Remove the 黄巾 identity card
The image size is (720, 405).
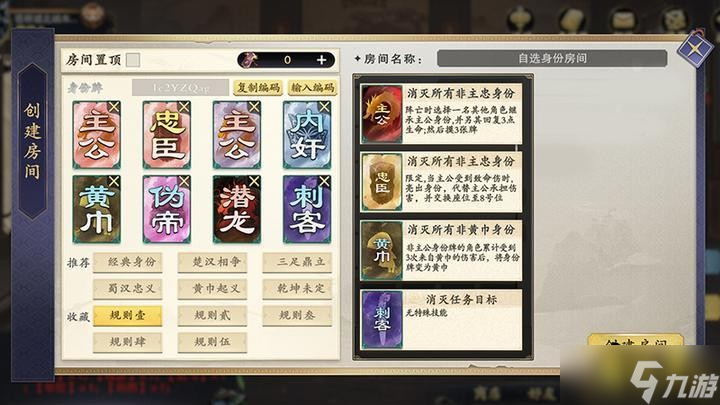[114, 182]
